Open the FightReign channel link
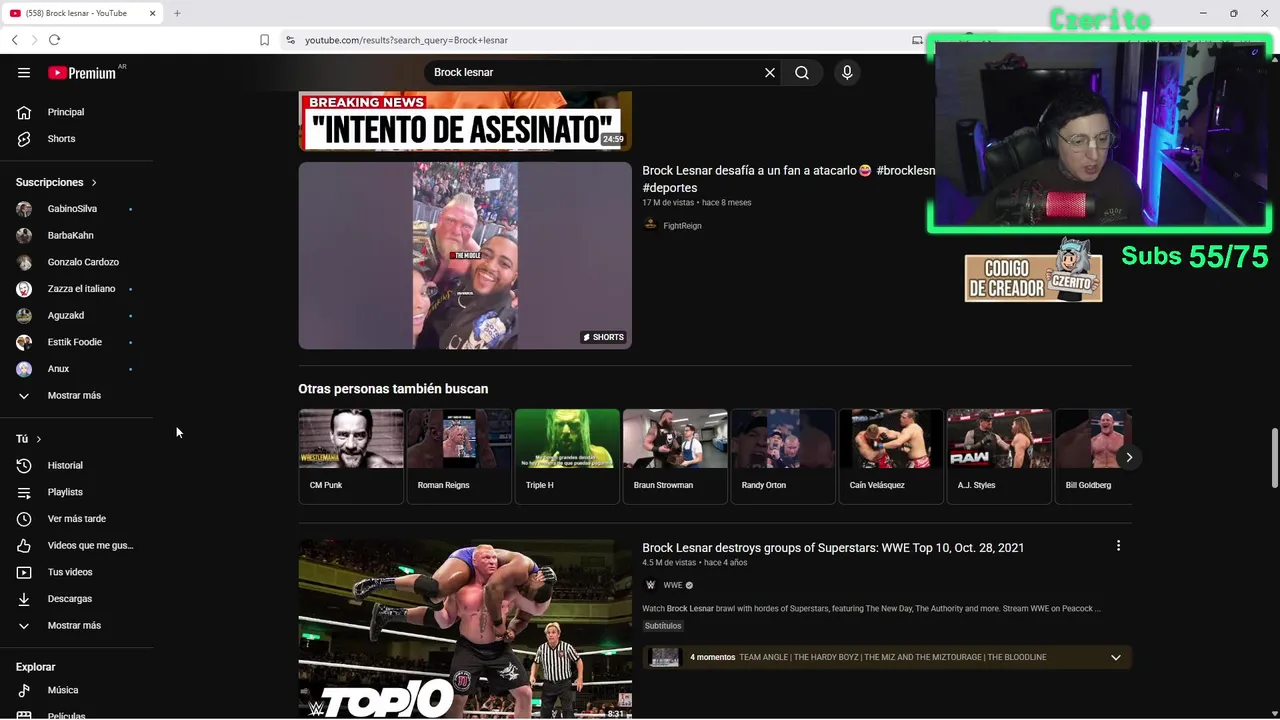 [682, 226]
